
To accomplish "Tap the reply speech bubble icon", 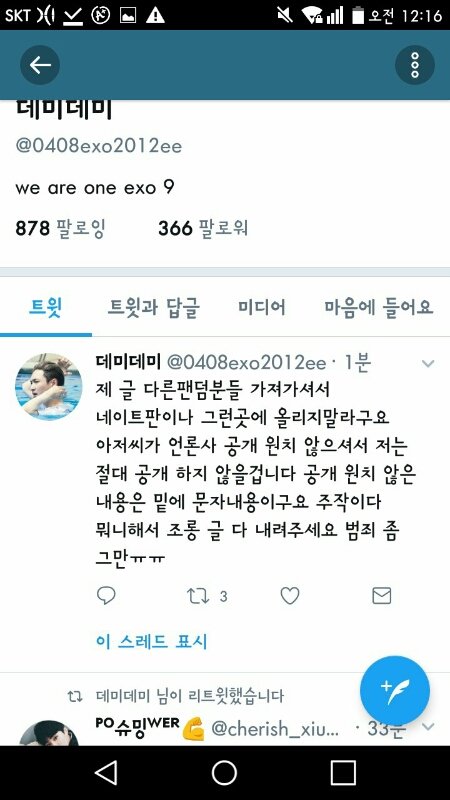I will pyautogui.click(x=106, y=595).
